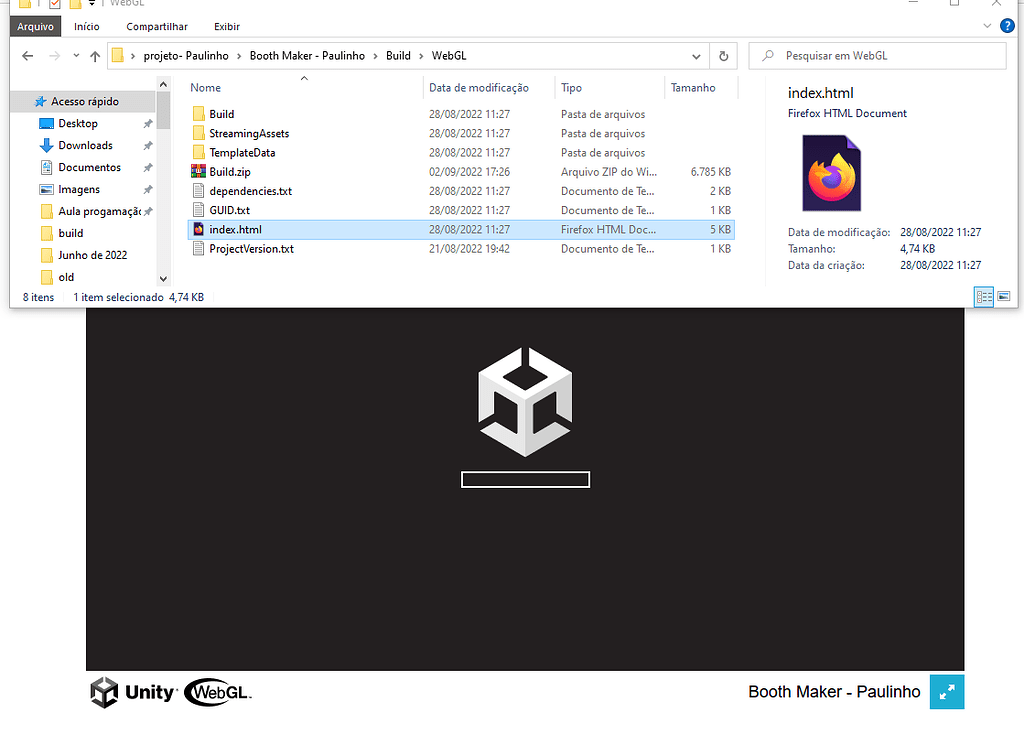The height and width of the screenshot is (744, 1024).
Task: Open the StreamingAssets folder
Action: tap(249, 133)
